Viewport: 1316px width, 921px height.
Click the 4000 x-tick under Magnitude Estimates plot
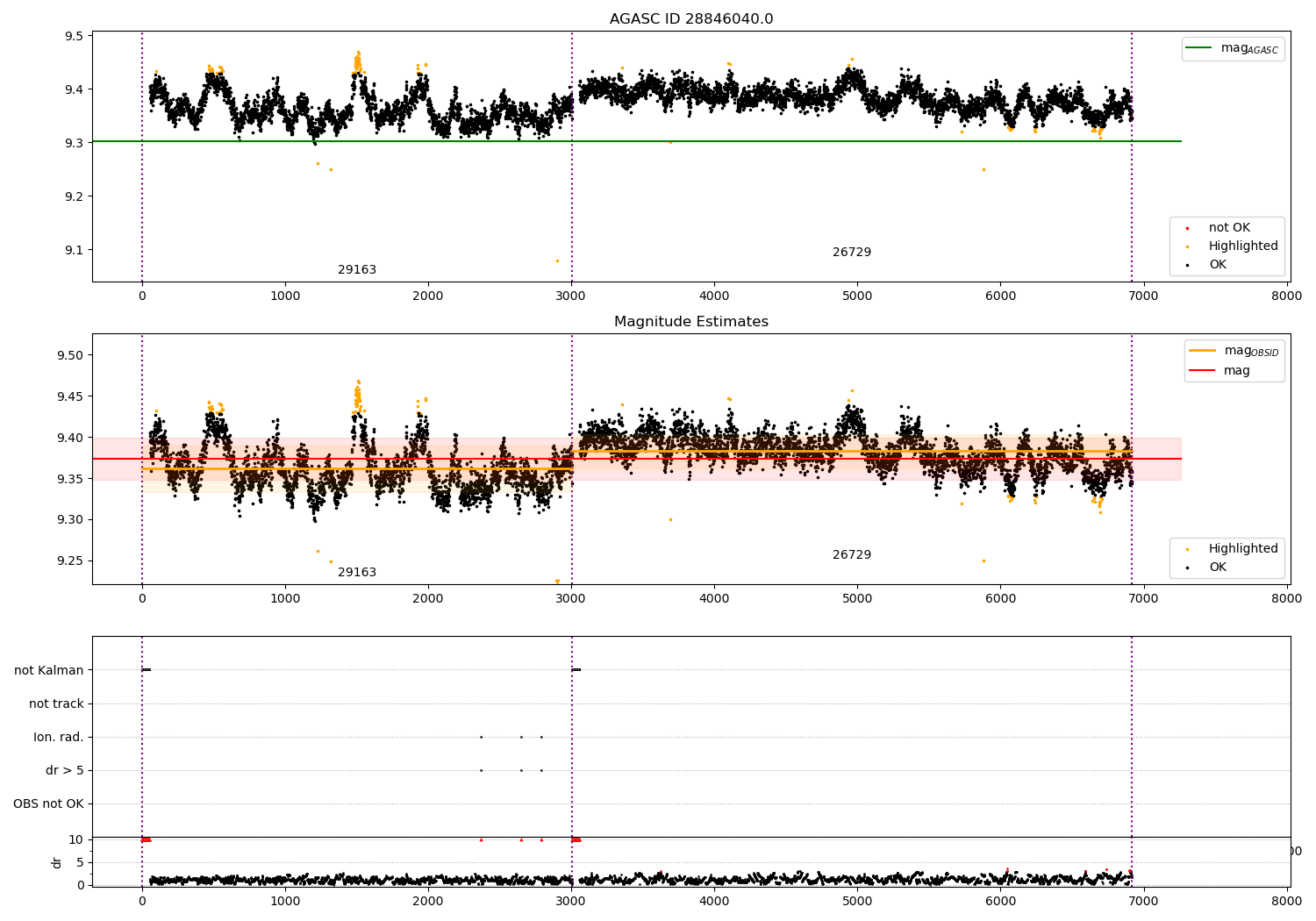pos(714,598)
